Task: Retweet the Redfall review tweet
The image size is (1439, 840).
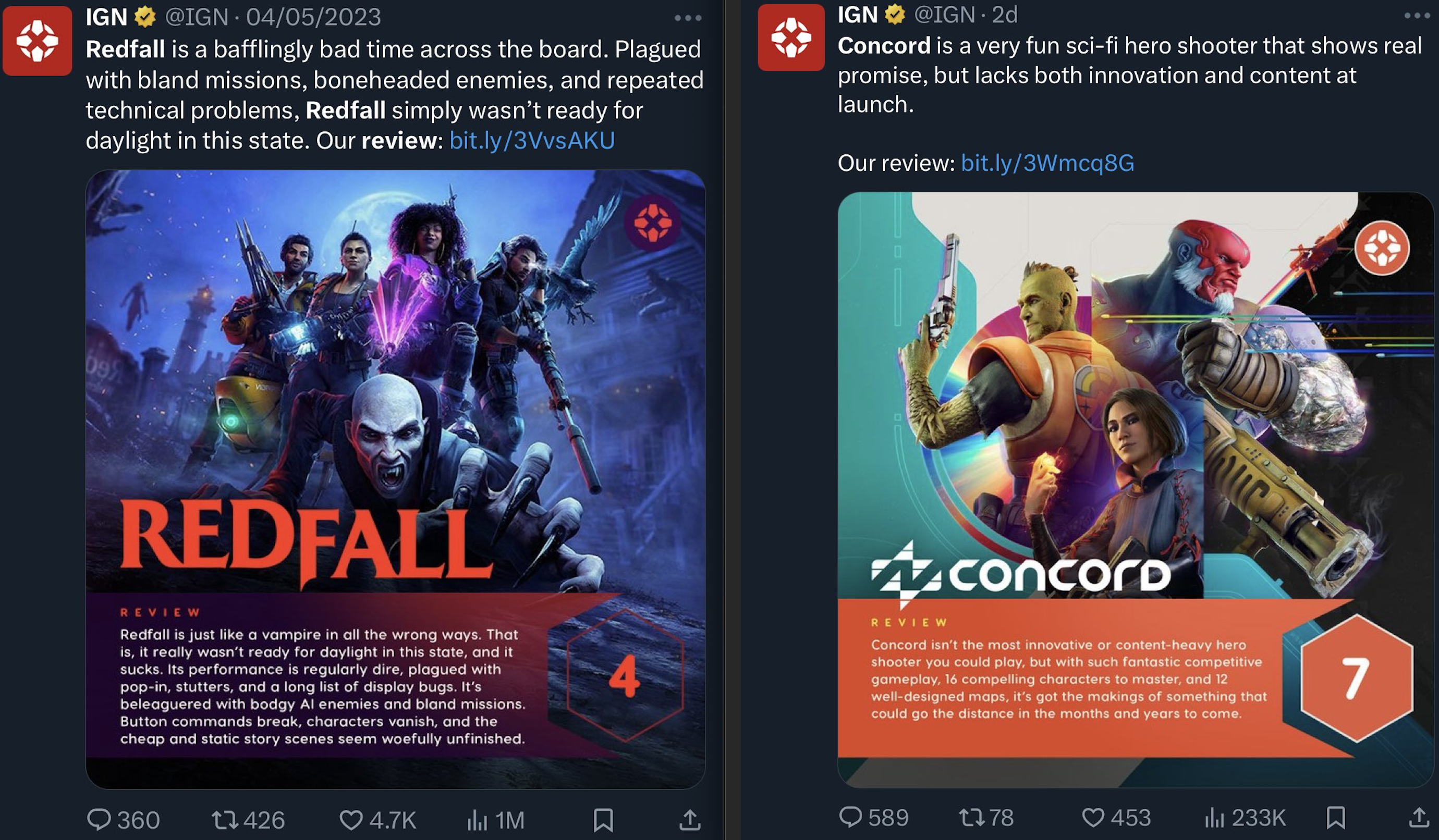Action: (x=248, y=820)
